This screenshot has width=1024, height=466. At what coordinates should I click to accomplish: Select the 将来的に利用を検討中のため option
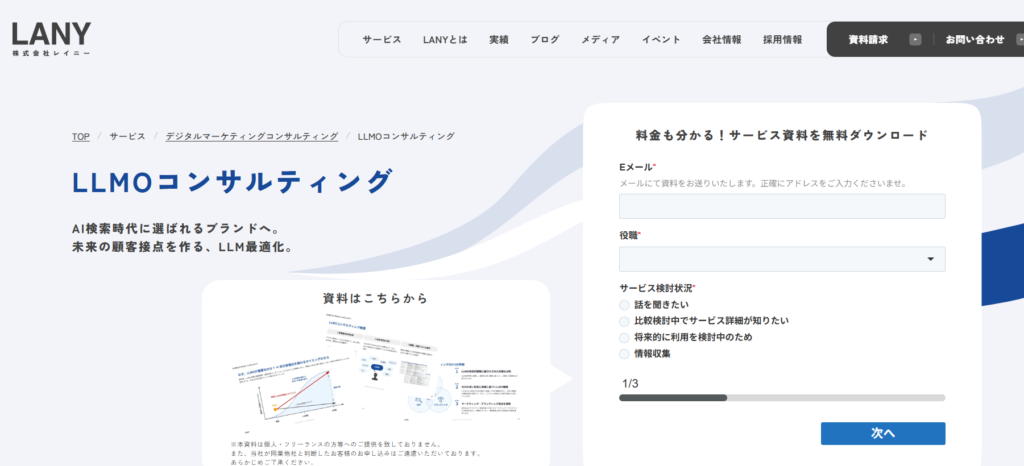click(625, 337)
